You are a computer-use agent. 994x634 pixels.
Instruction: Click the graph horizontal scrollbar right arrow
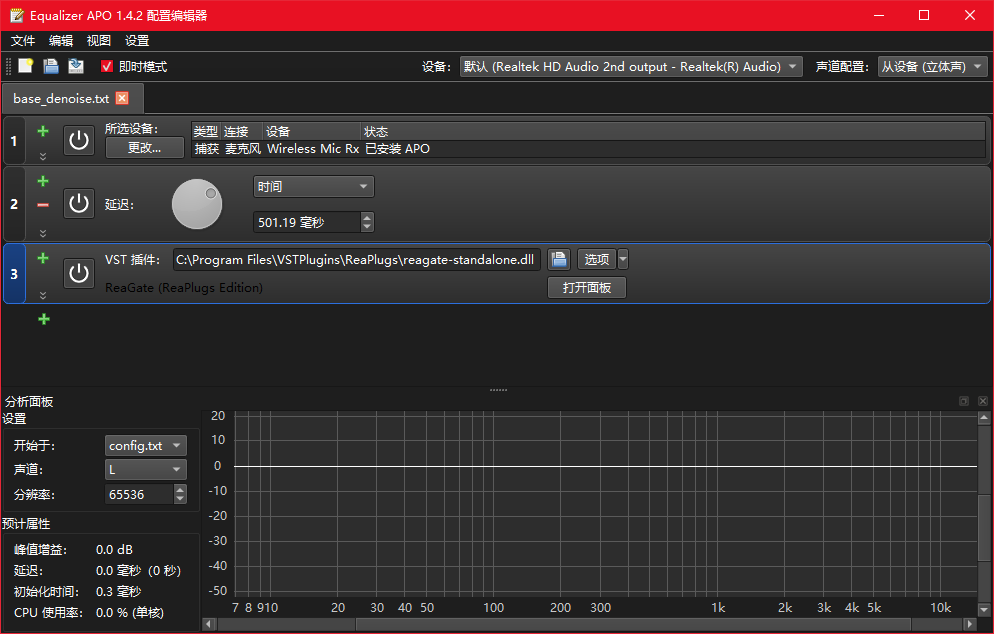click(970, 624)
